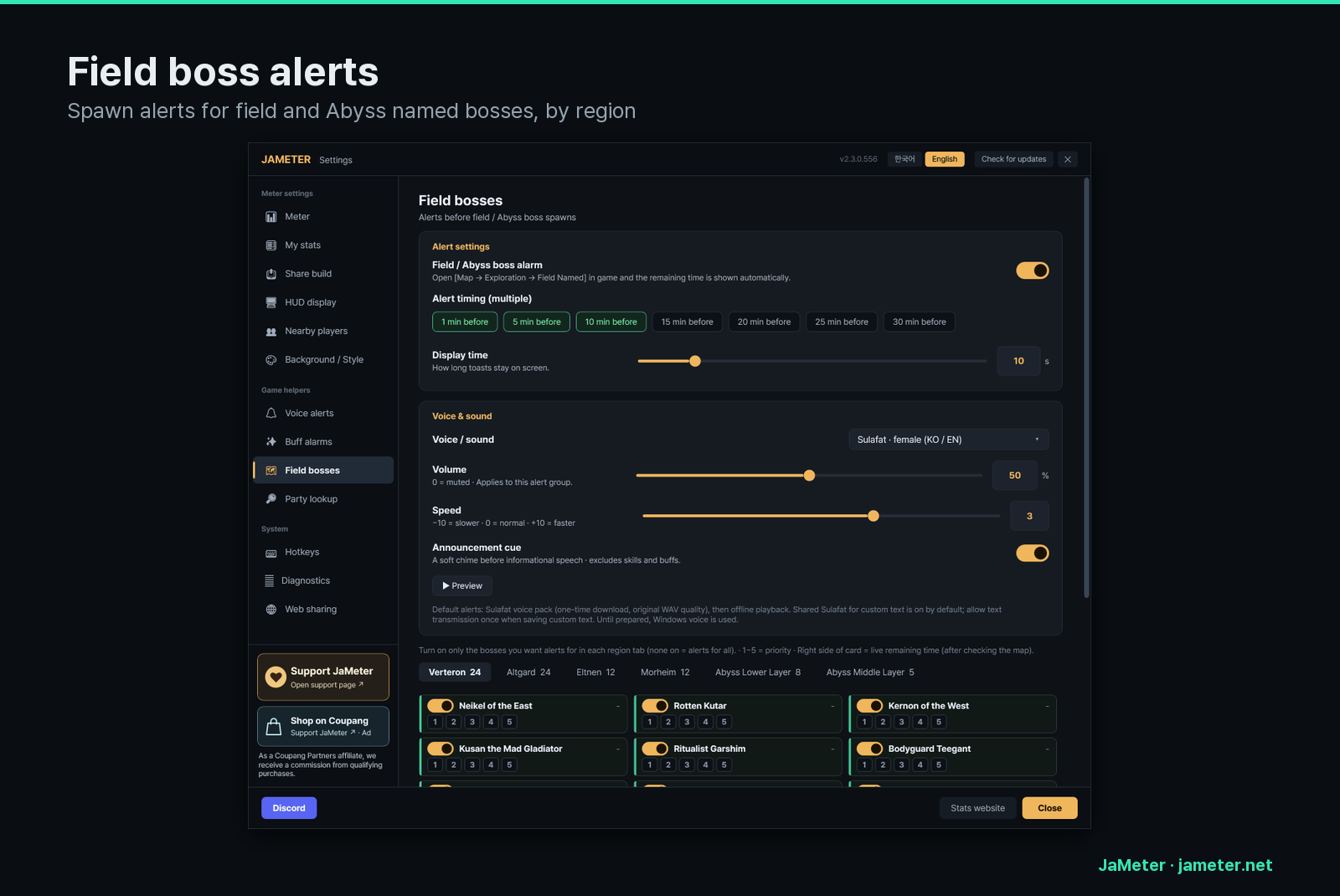Toggle the Announcement cue switch

point(1033,554)
